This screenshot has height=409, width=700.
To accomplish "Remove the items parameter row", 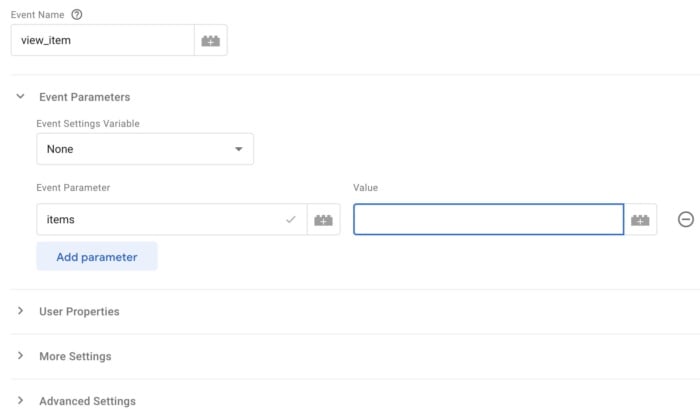I will tap(686, 219).
